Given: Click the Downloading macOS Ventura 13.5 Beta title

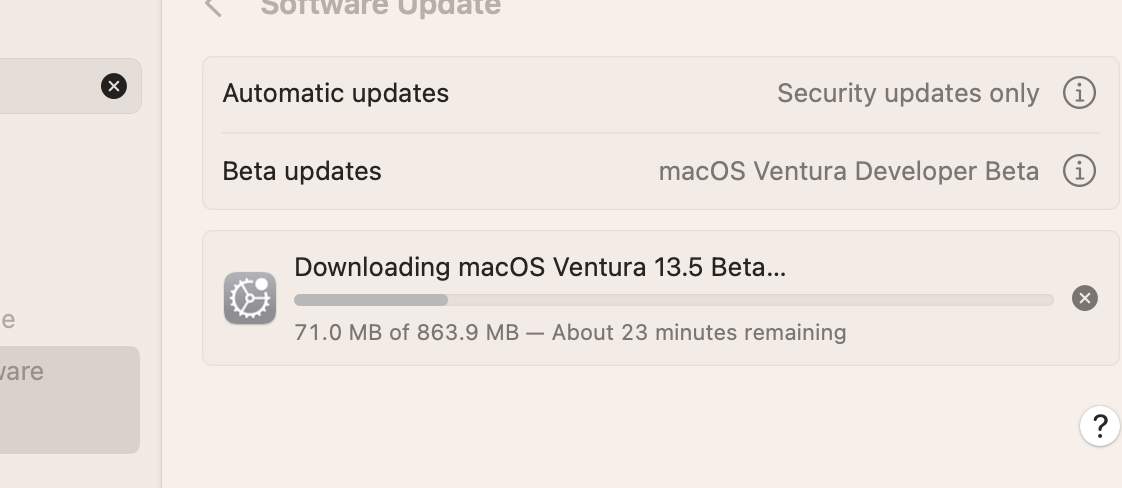Looking at the screenshot, I should pos(539,267).
